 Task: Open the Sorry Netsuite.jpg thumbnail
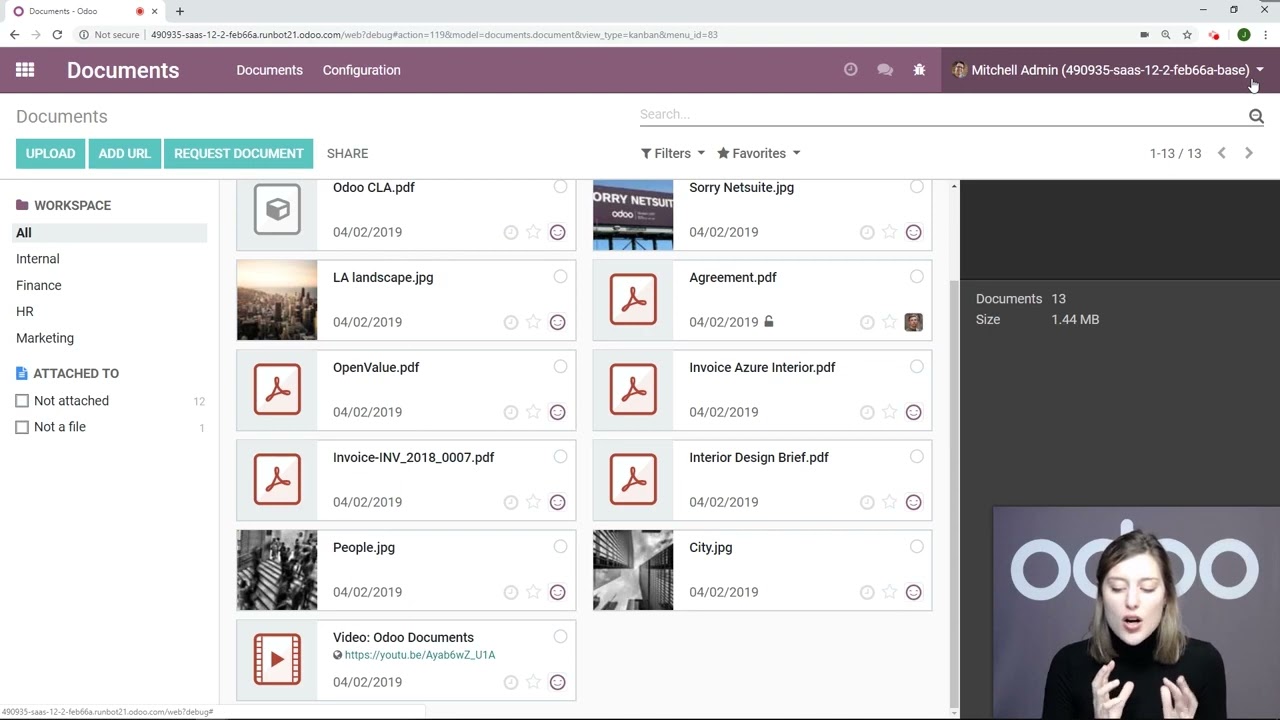[x=633, y=215]
